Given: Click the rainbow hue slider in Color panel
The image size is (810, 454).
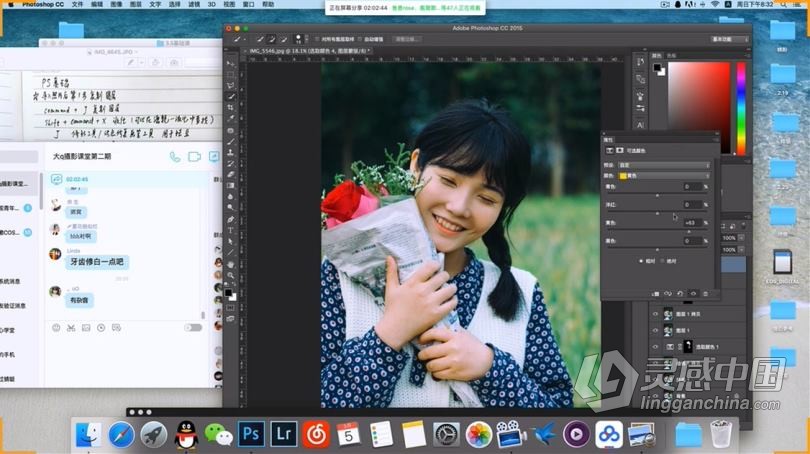Looking at the screenshot, I should (x=741, y=108).
